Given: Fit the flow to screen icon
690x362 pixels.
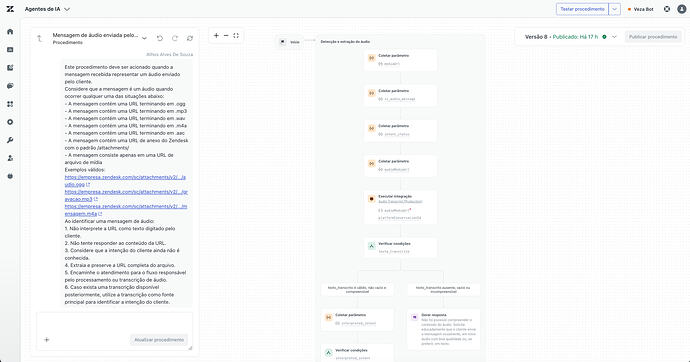Looking at the screenshot, I should click(236, 36).
